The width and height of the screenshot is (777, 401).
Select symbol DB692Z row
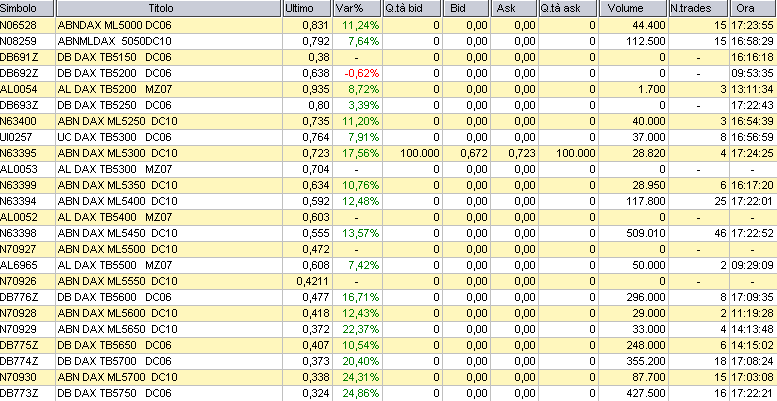[x=19, y=73]
